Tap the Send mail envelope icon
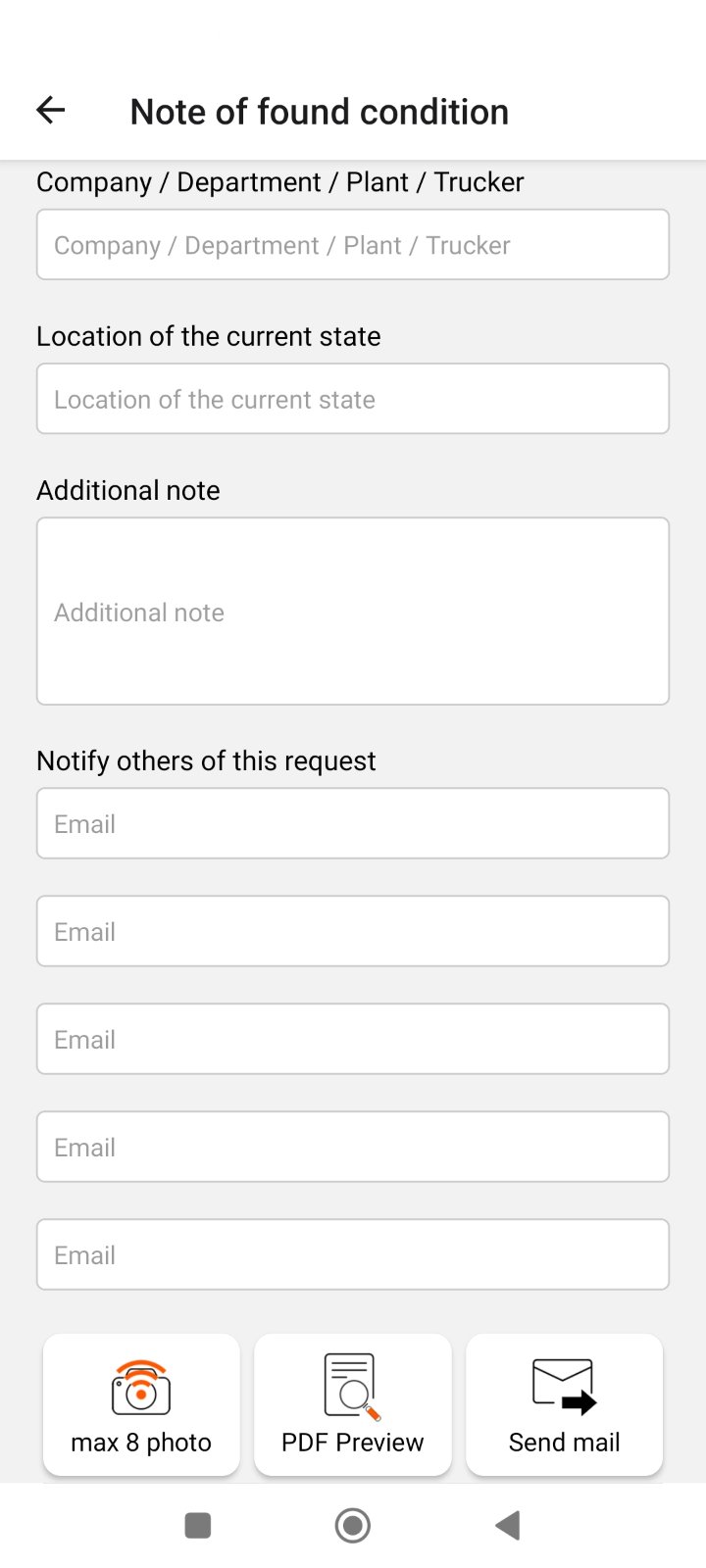Viewport: 706px width, 1568px height. (x=564, y=1386)
